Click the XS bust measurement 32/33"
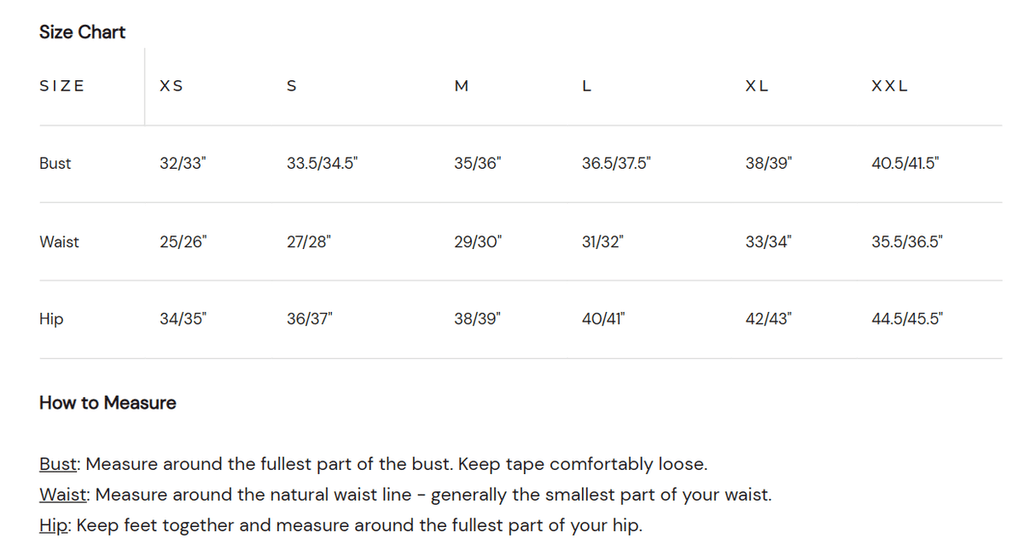Screen dimensions: 1024x556 182,163
